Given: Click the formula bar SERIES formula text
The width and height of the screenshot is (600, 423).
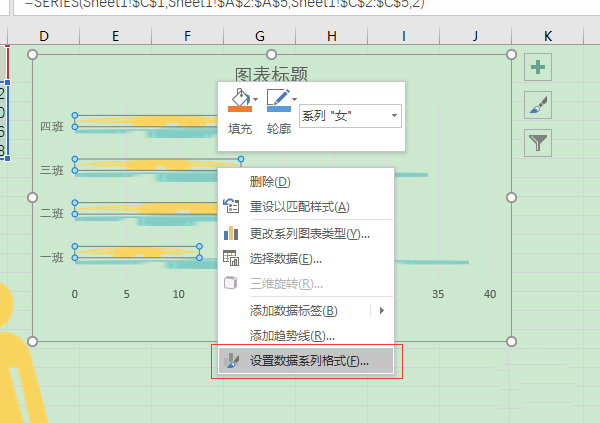Looking at the screenshot, I should click(x=225, y=4).
